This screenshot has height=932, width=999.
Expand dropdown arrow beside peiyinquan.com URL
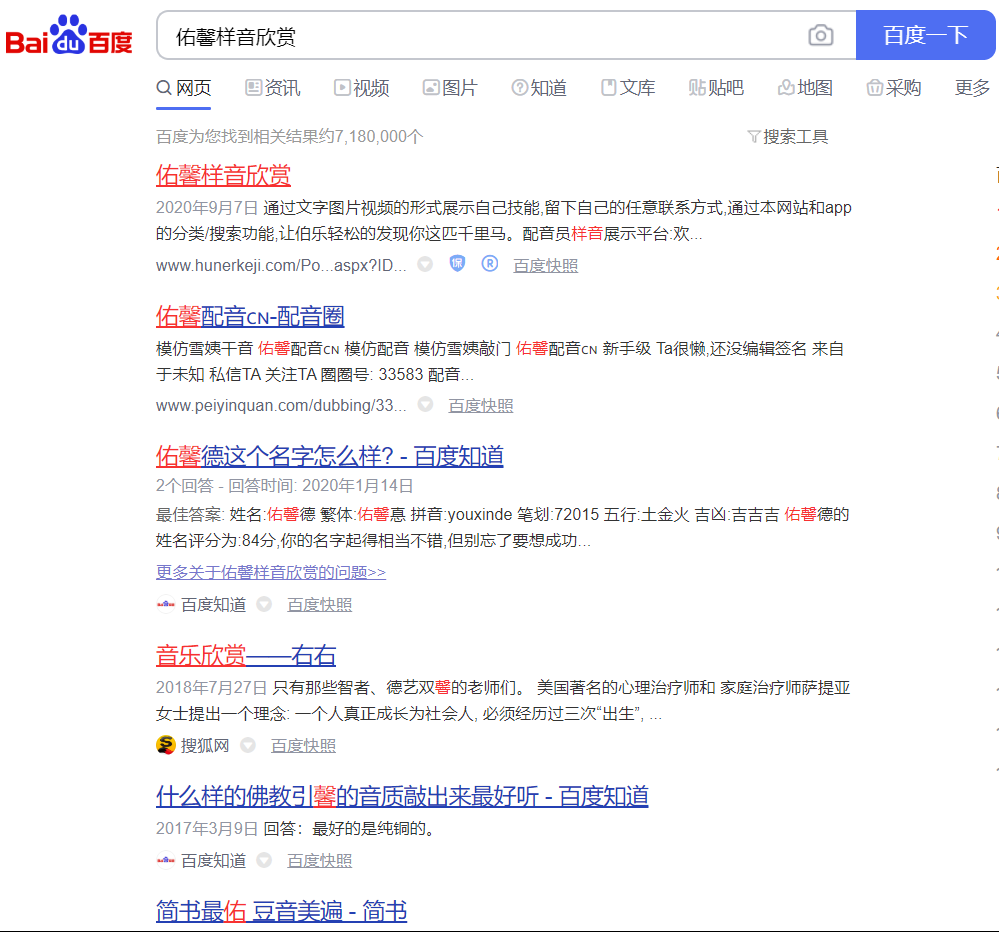[425, 405]
